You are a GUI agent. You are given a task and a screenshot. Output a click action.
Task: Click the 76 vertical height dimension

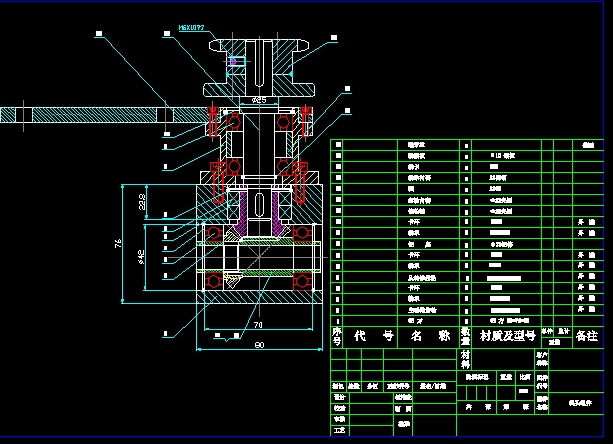tap(117, 243)
